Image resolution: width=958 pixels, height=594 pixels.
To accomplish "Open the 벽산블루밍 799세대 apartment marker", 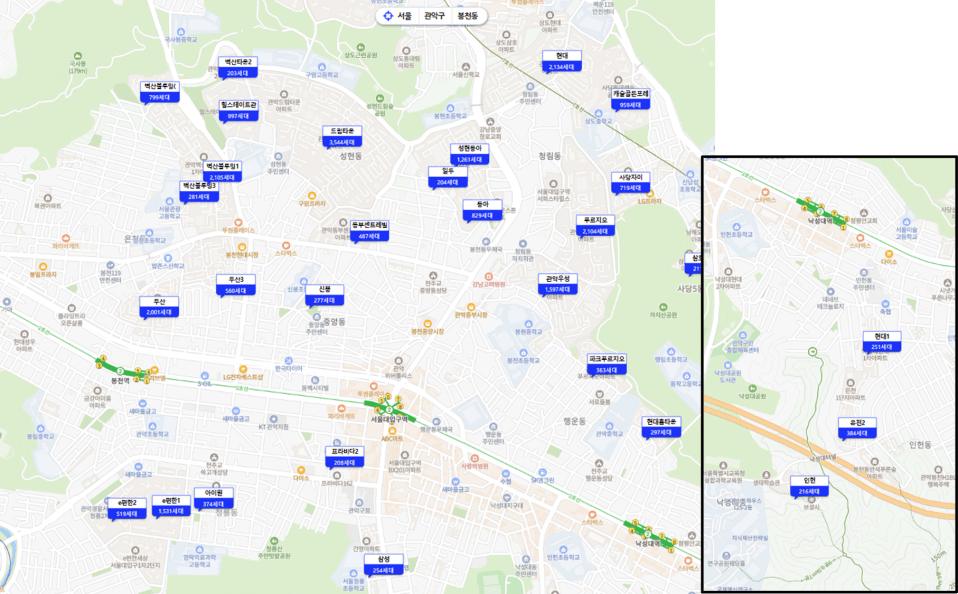I will 159,92.
